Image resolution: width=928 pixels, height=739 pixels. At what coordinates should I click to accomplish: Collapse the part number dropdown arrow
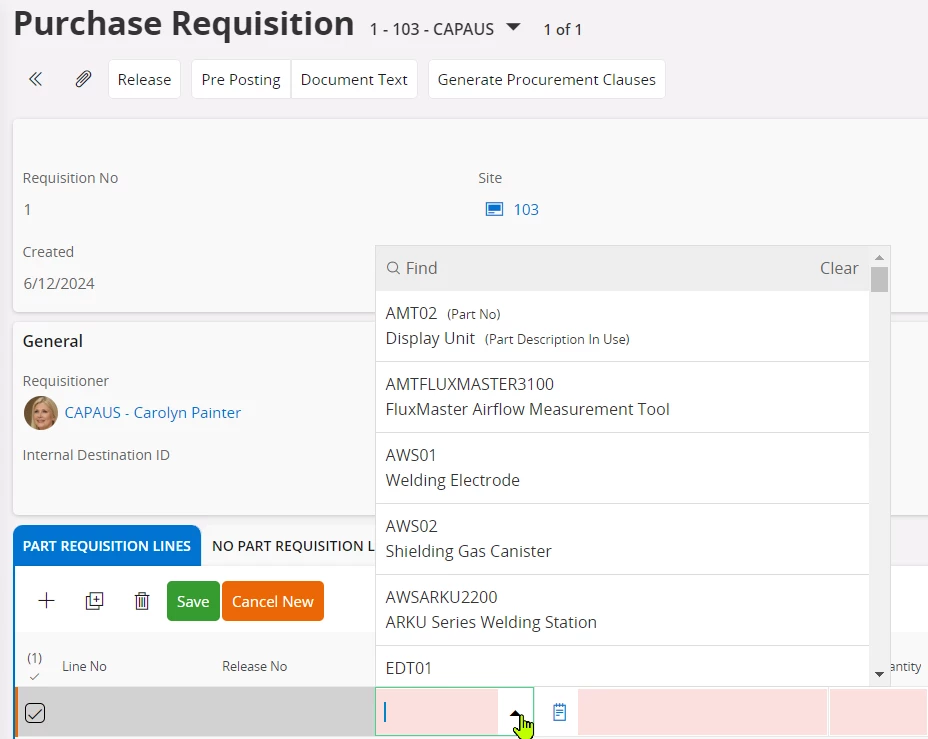point(516,713)
